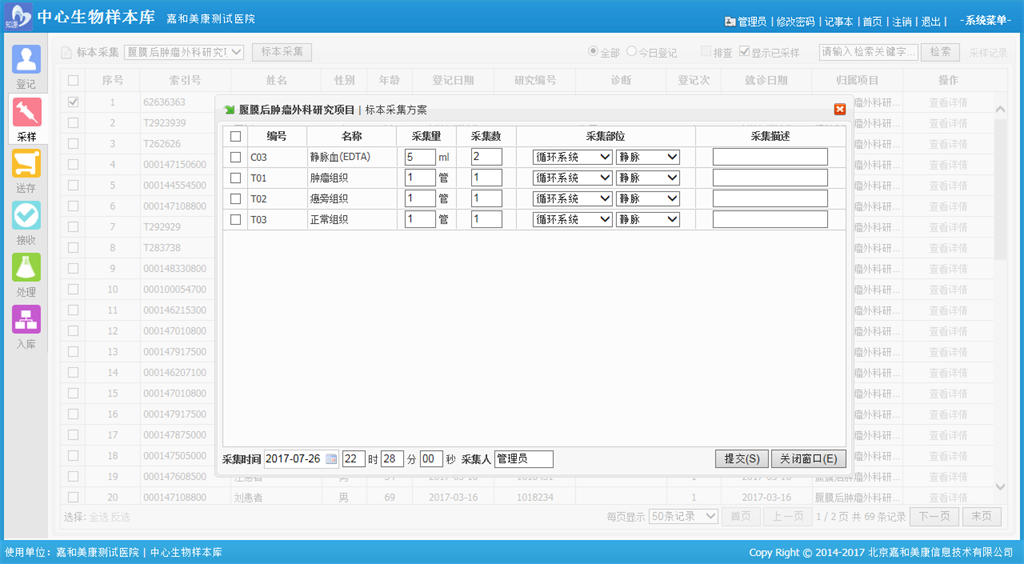
Task: Click the 提交(S) submit button
Action: 741,459
